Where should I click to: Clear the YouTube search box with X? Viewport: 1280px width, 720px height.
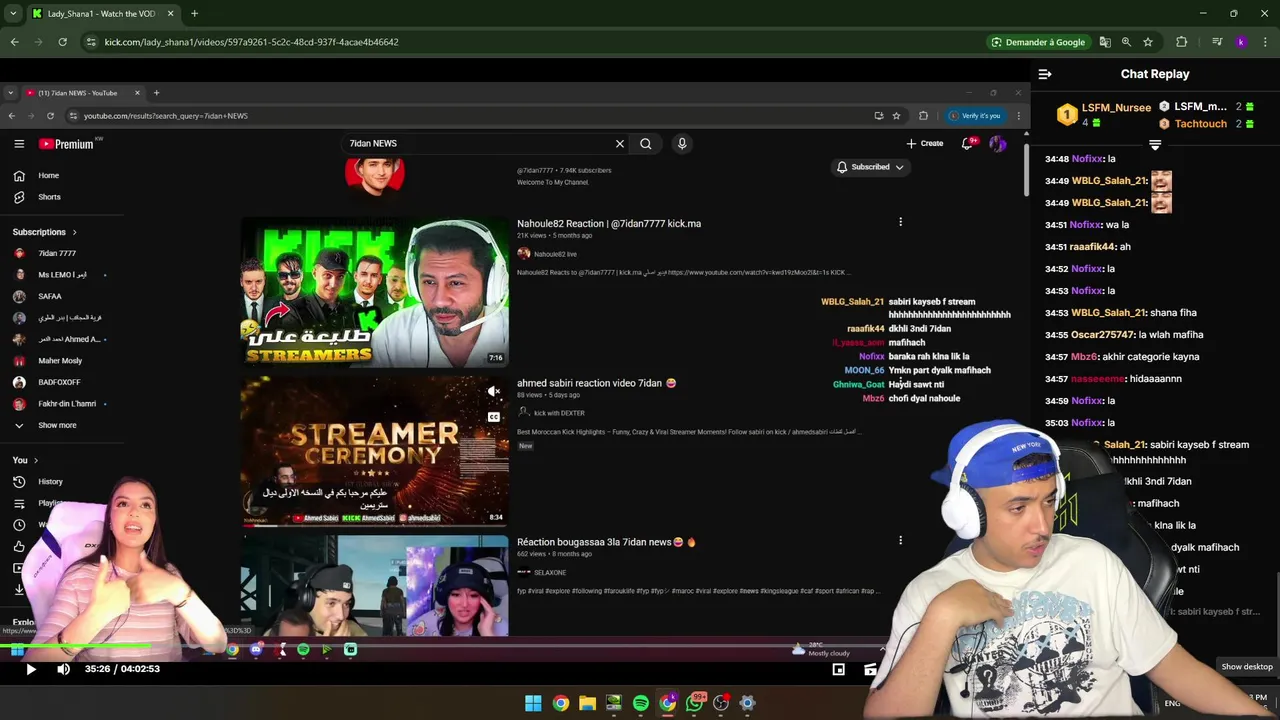(620, 144)
